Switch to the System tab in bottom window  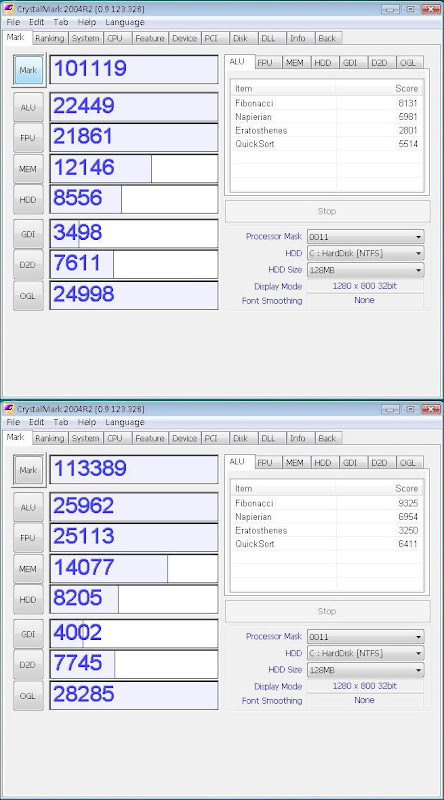pyautogui.click(x=85, y=438)
